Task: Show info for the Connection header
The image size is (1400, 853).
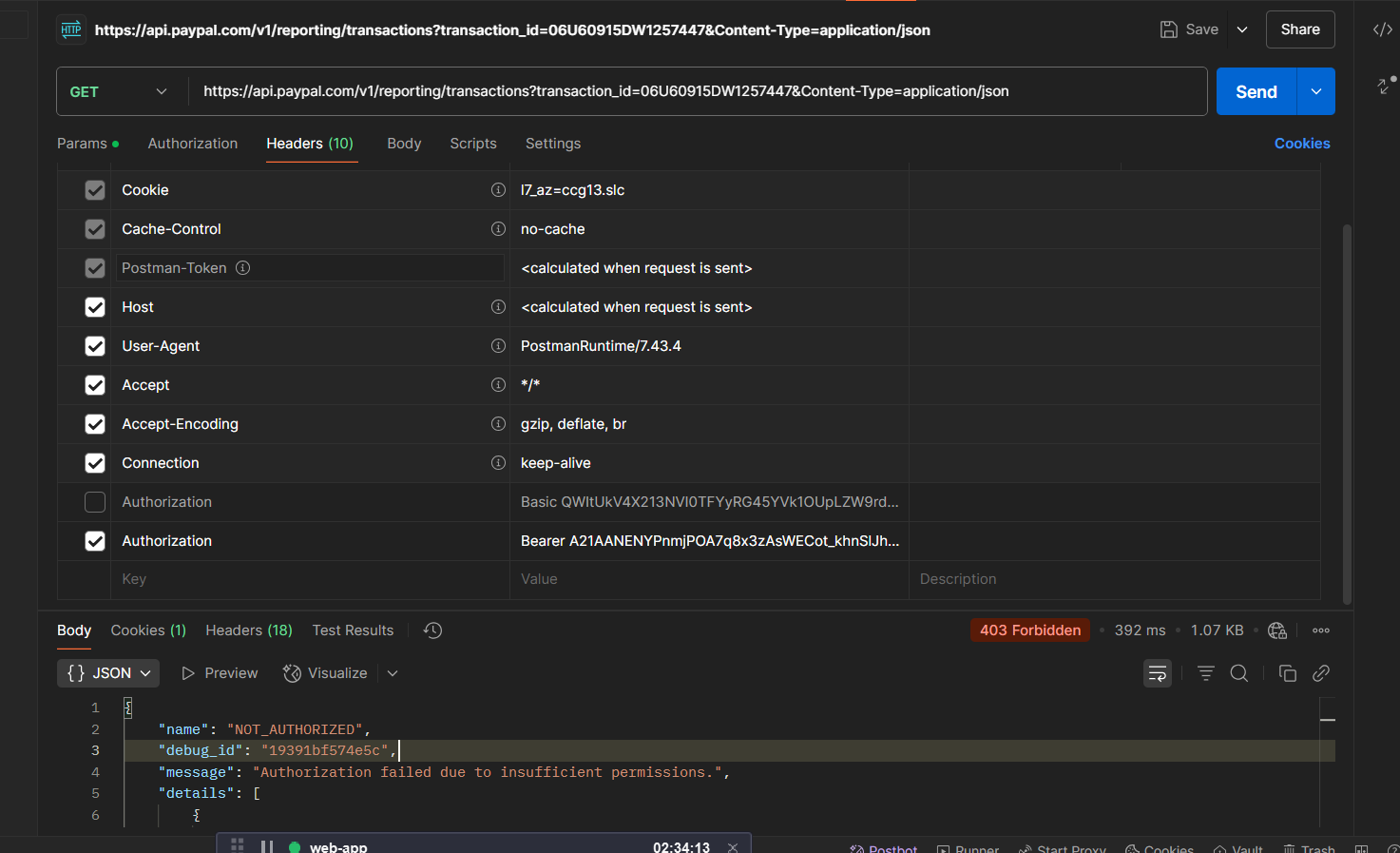Action: click(x=498, y=463)
